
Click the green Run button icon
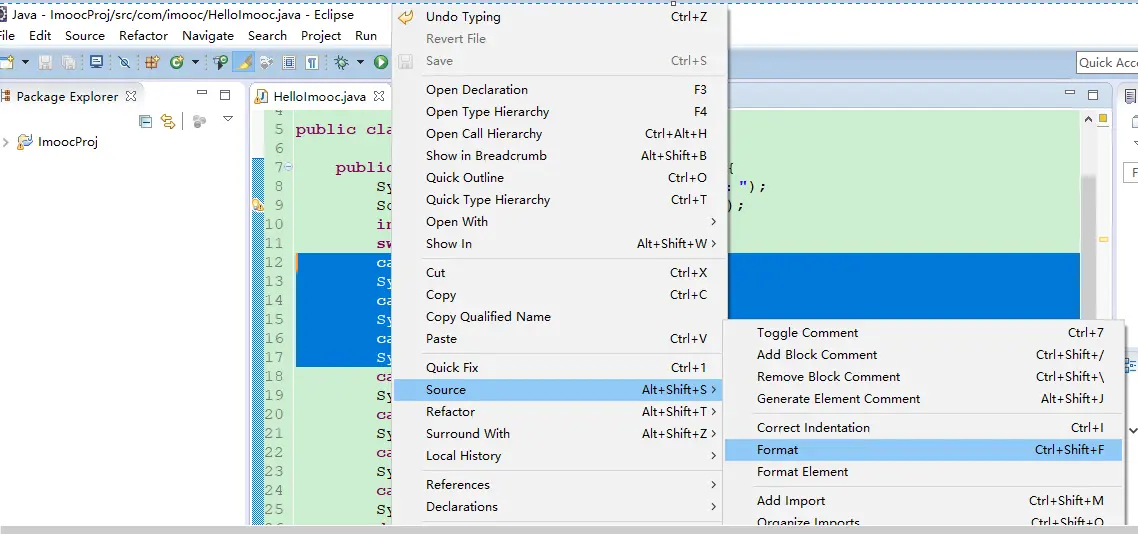(x=381, y=62)
